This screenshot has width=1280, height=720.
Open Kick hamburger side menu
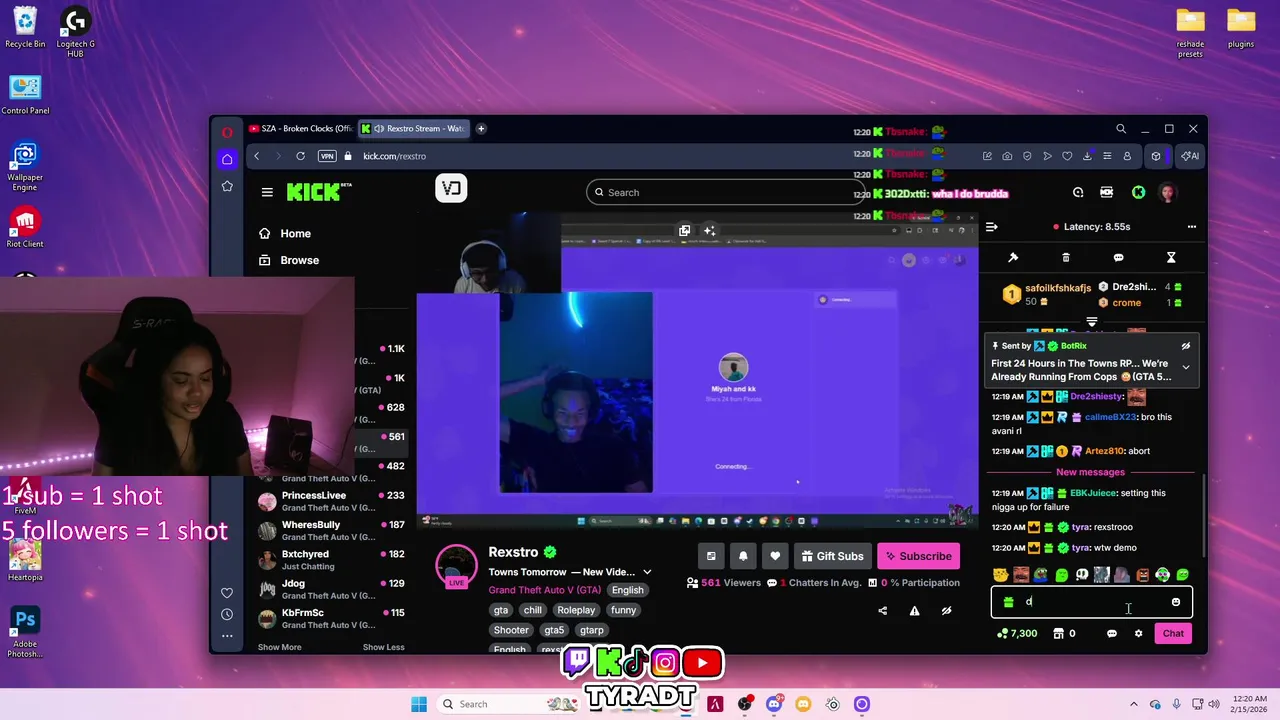tap(267, 192)
